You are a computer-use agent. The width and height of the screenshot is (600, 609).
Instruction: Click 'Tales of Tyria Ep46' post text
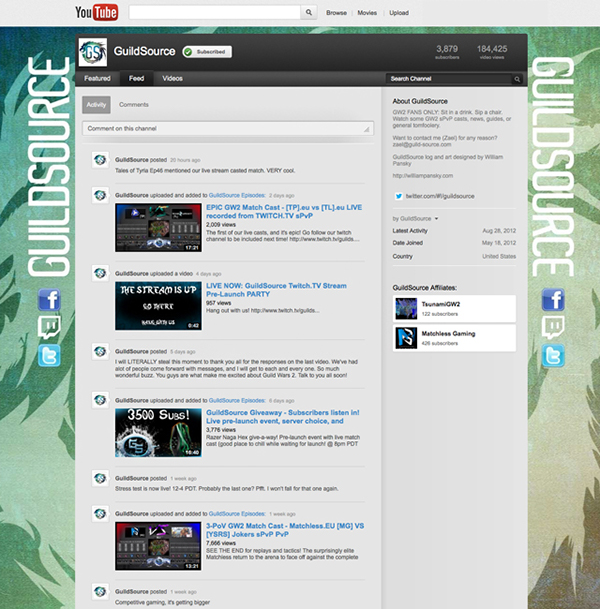click(x=205, y=171)
